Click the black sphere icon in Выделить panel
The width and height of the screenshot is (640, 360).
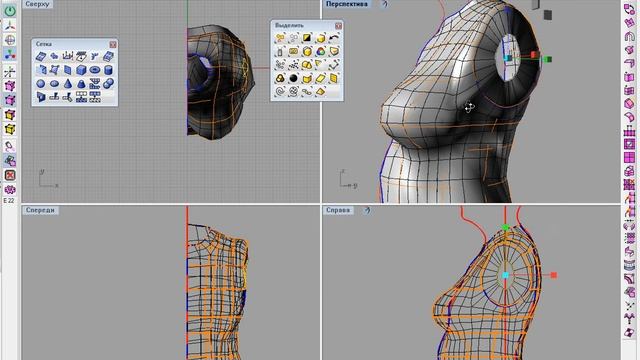click(x=293, y=78)
